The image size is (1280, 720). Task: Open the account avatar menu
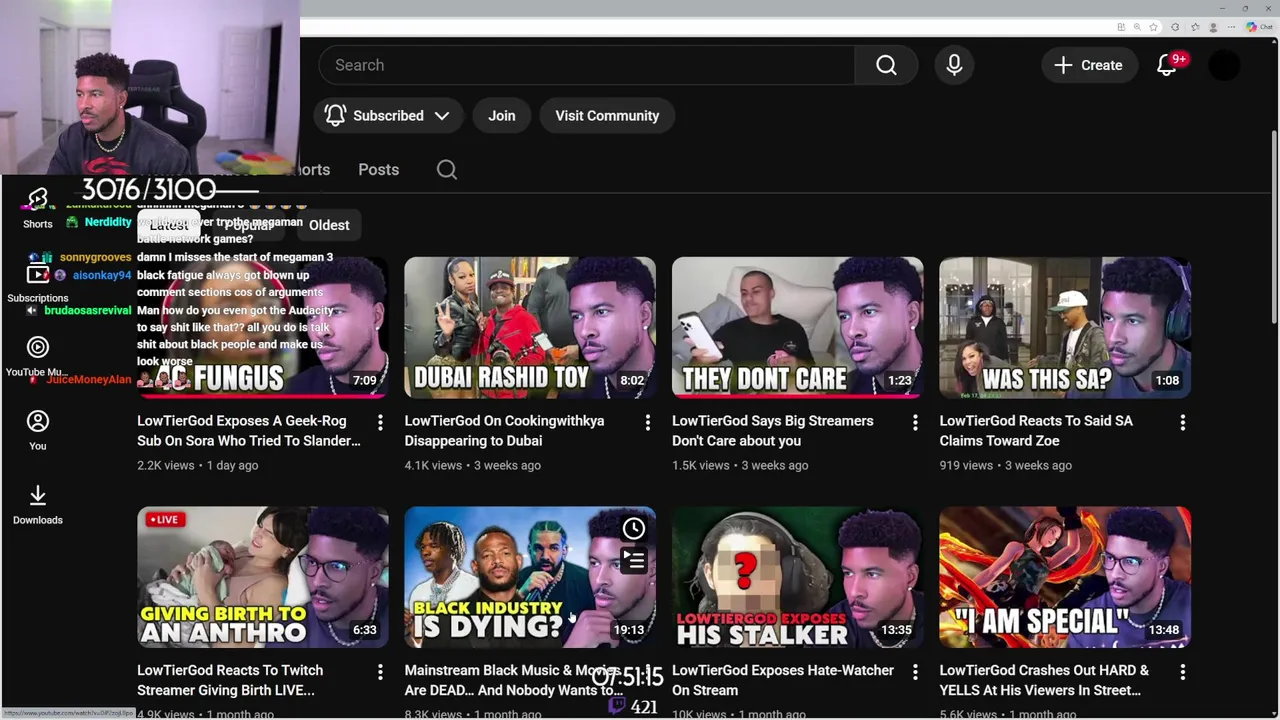tap(1225, 65)
